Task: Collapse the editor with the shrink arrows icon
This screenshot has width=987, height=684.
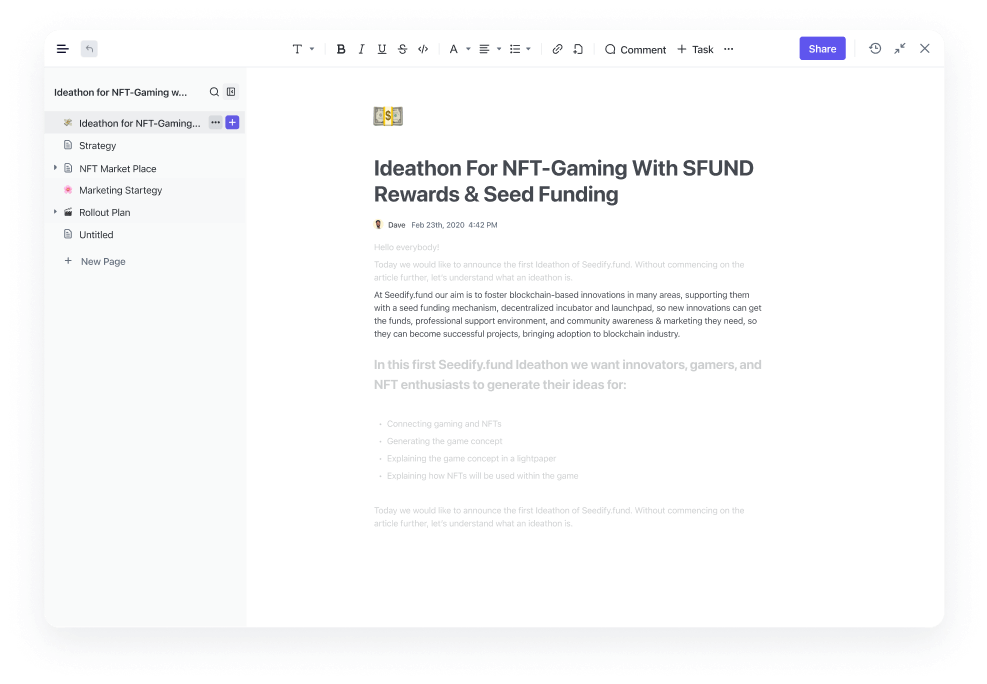Action: click(x=899, y=48)
